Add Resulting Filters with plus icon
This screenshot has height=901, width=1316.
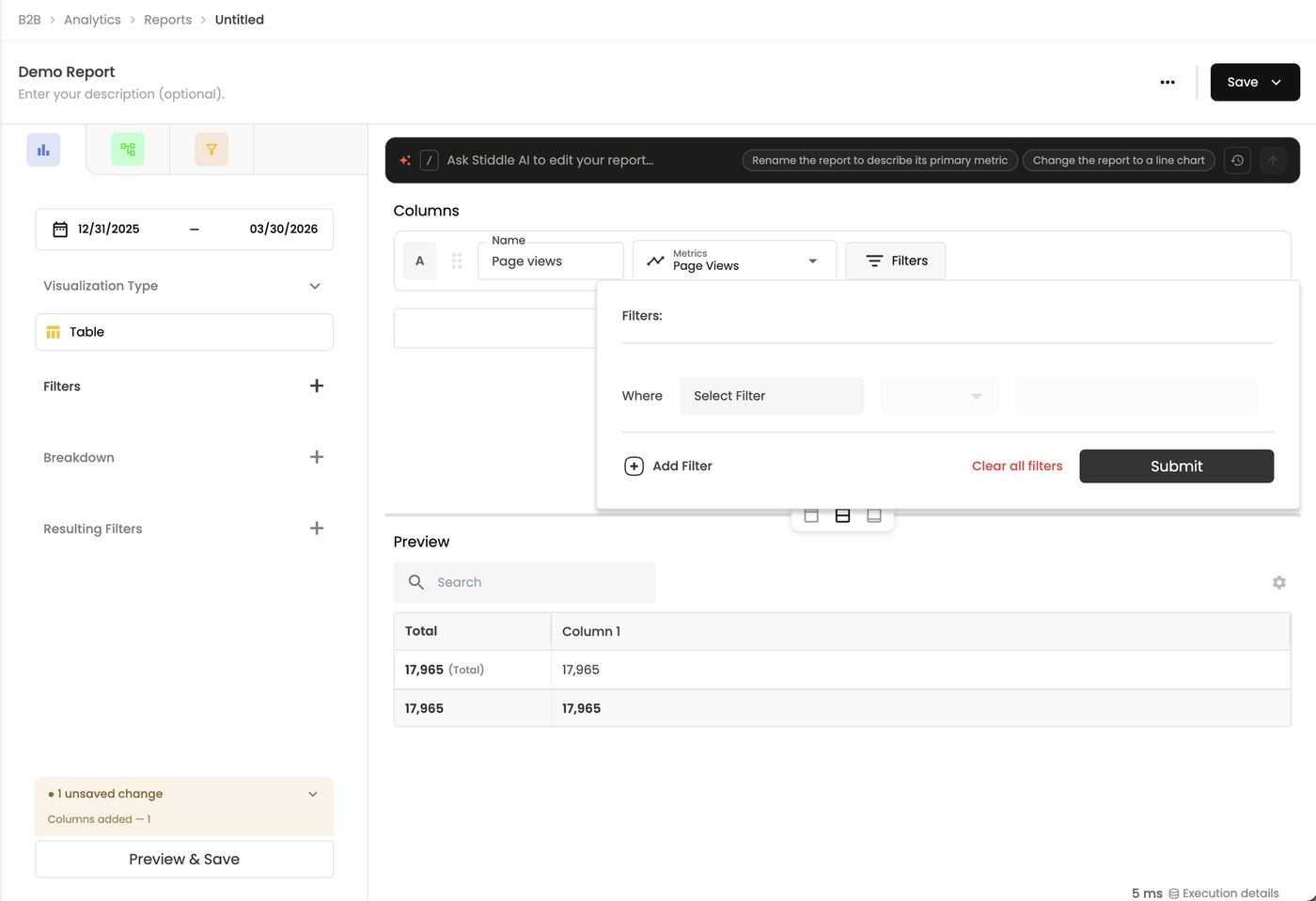click(317, 529)
